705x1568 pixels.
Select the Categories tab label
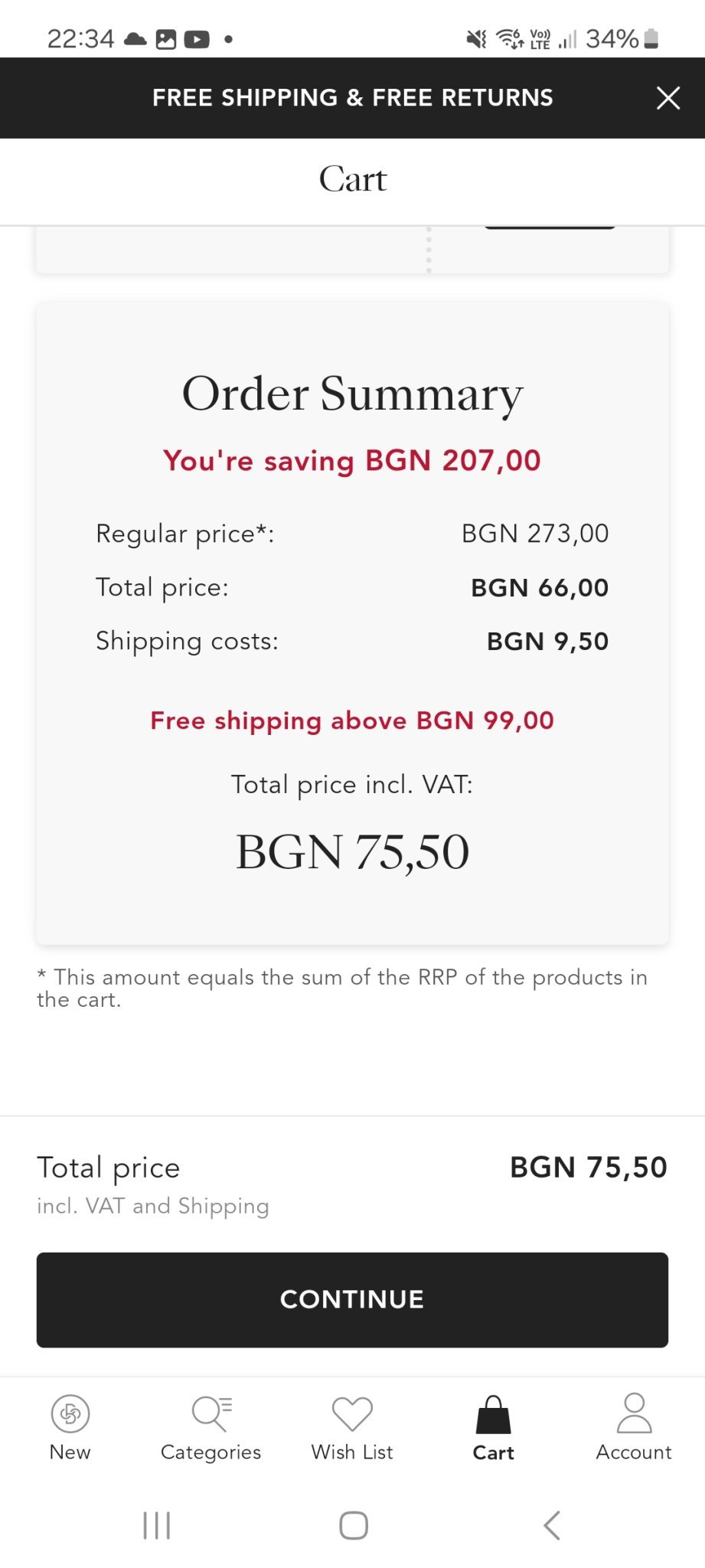click(211, 1452)
